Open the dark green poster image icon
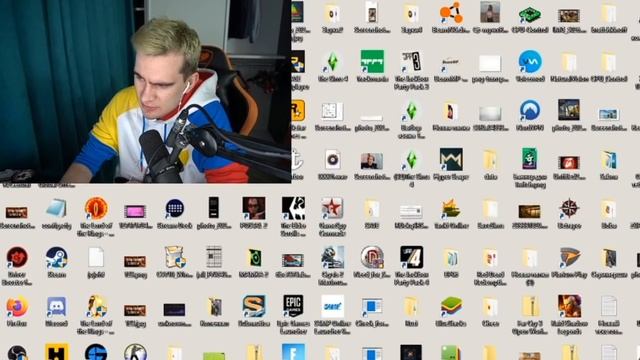 (530, 160)
